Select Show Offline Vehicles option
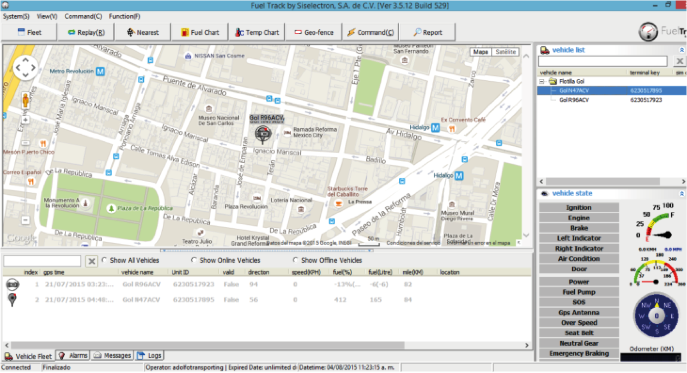This screenshot has height=373, width=687. 296,260
